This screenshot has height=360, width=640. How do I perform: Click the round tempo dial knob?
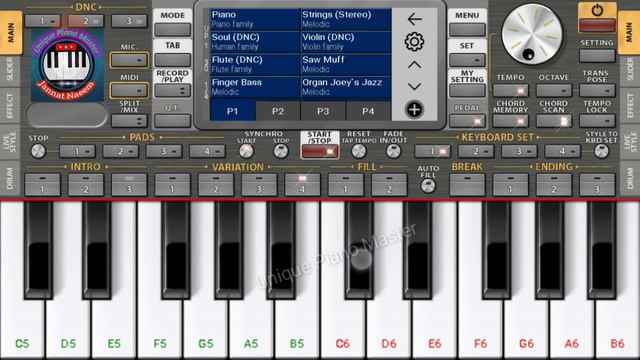click(x=532, y=34)
